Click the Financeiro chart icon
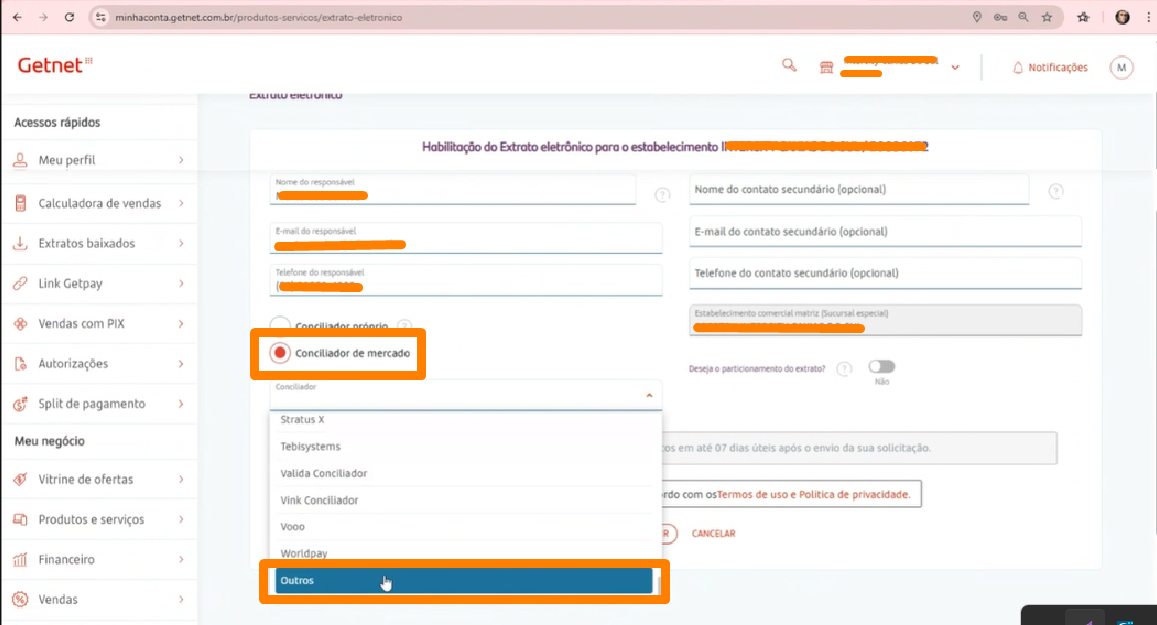 click(x=21, y=559)
